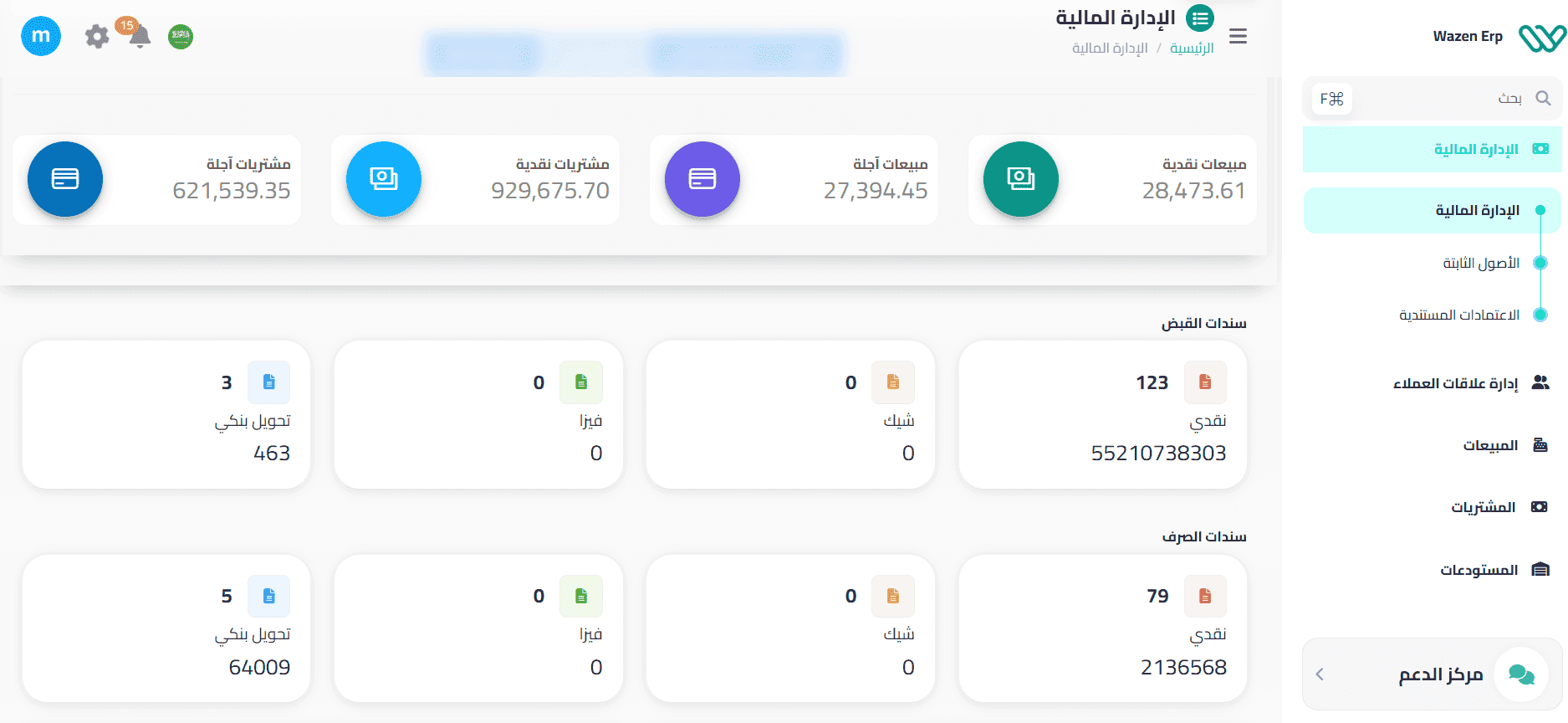The image size is (1568, 723).
Task: Click the Wazen Erp logo
Action: 1541,37
